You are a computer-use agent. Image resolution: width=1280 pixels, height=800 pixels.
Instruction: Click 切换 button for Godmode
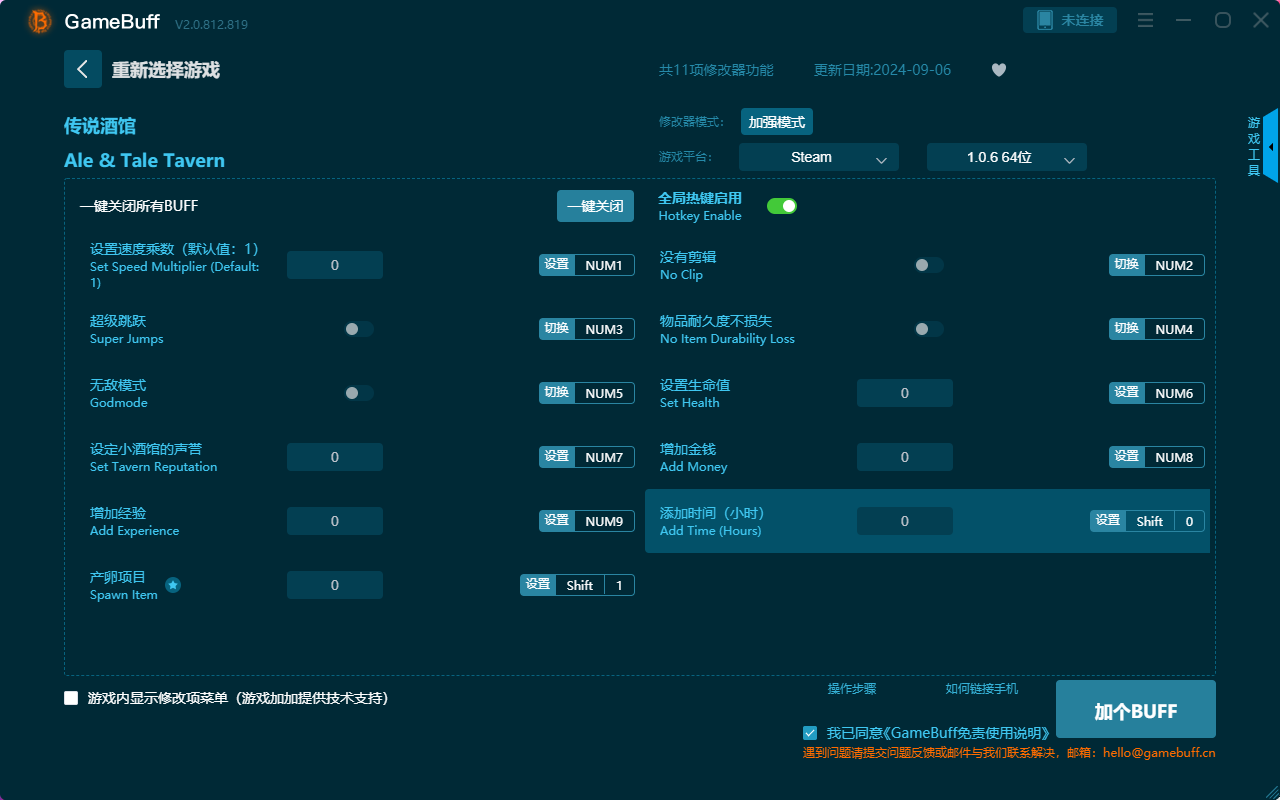(557, 393)
